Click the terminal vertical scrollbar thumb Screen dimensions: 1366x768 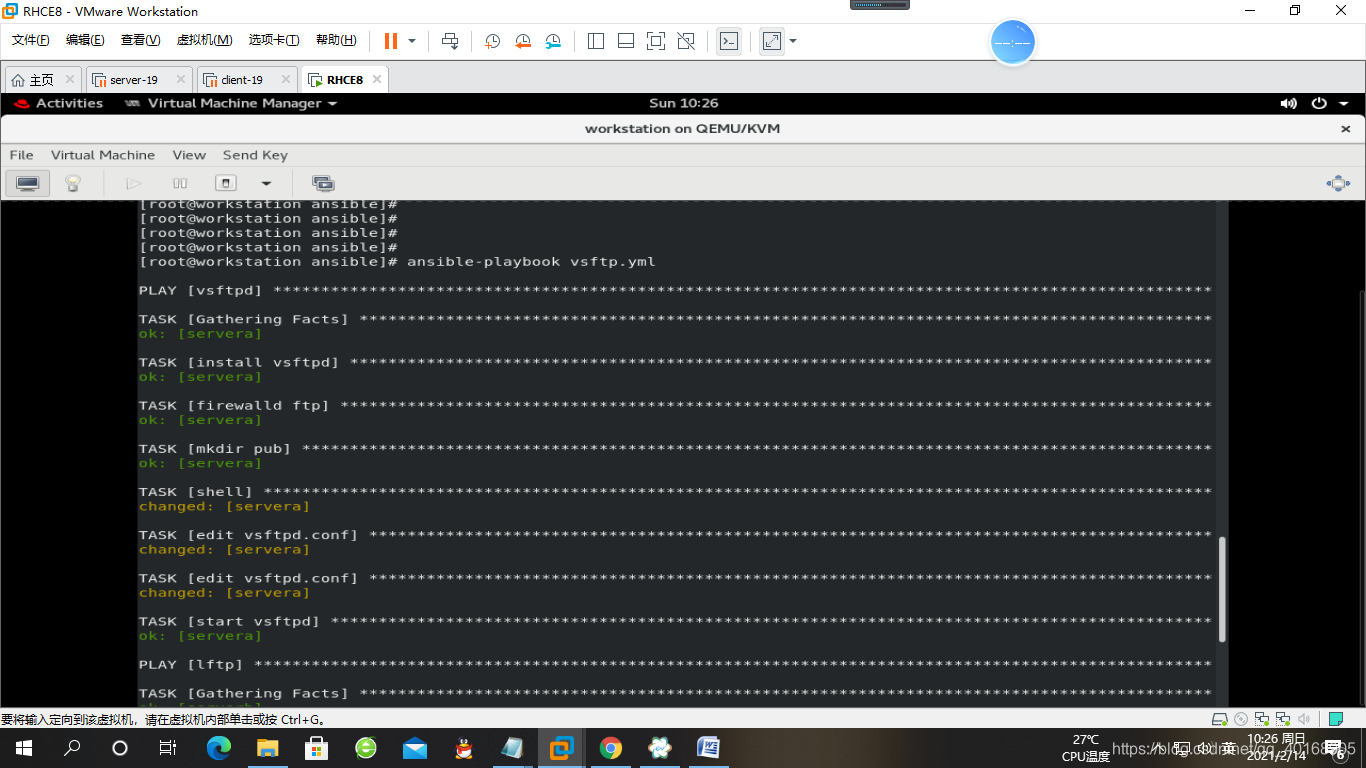point(1222,589)
